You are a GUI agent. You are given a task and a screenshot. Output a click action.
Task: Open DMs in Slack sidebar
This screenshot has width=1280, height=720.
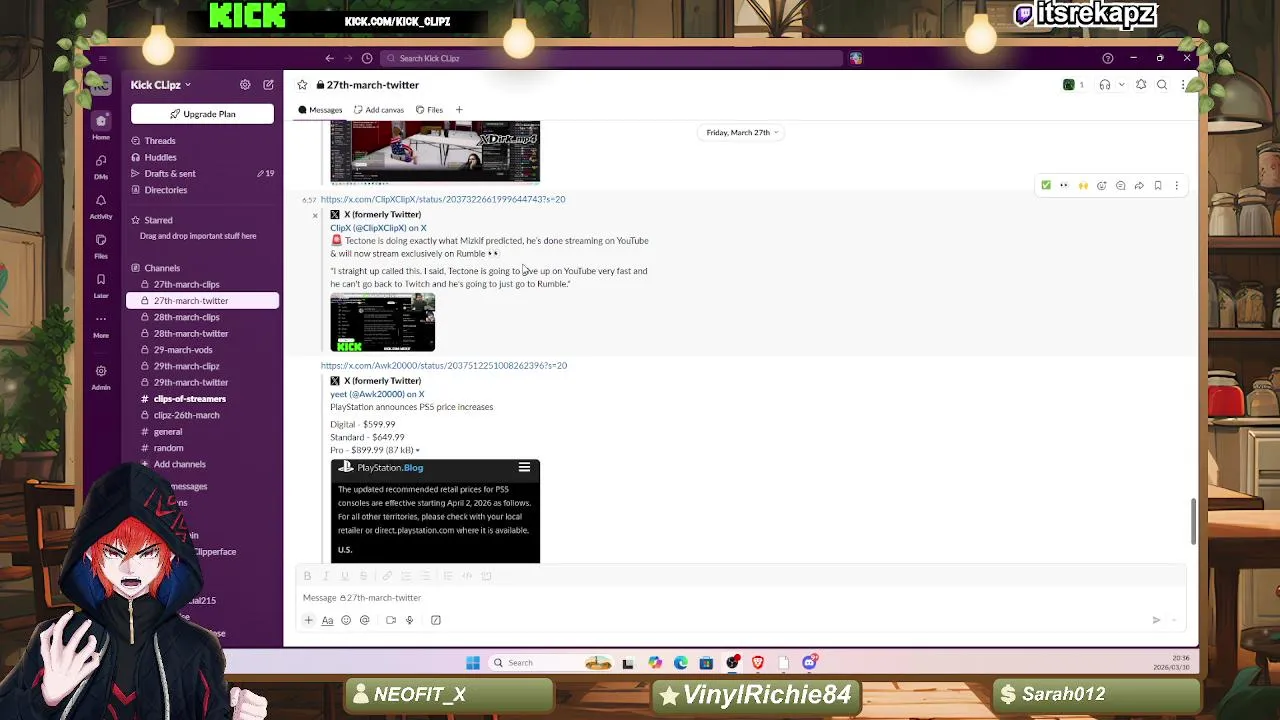pyautogui.click(x=101, y=165)
